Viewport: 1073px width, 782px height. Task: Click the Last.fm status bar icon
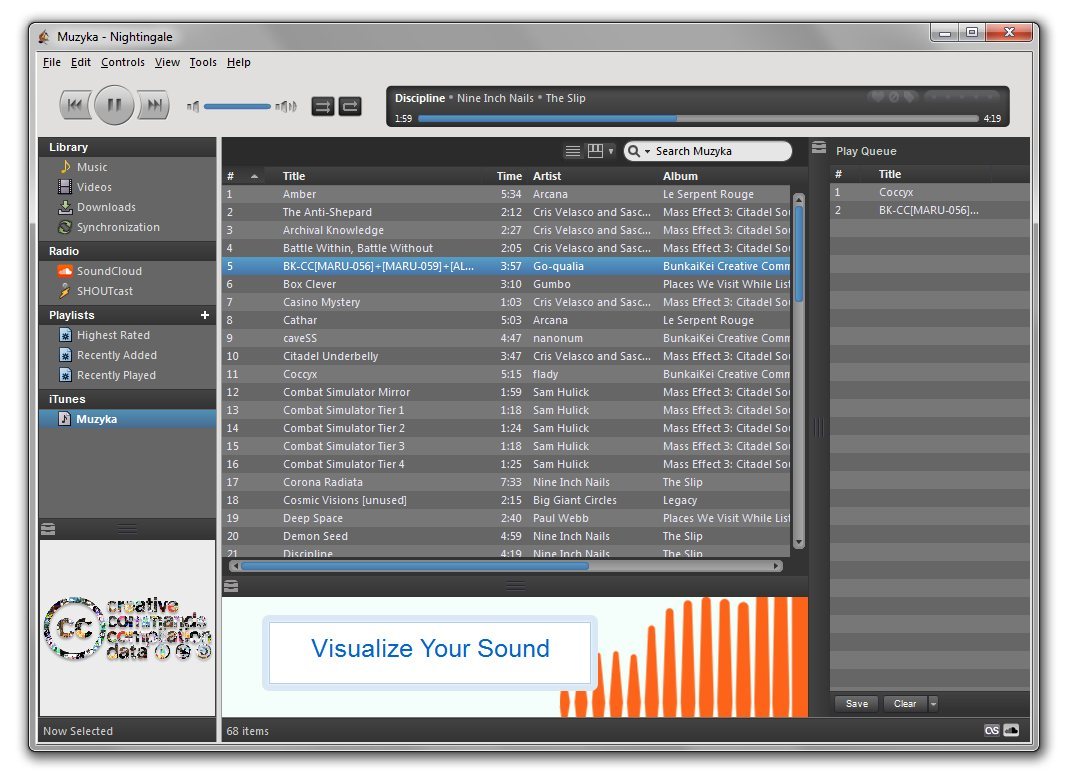pos(992,731)
